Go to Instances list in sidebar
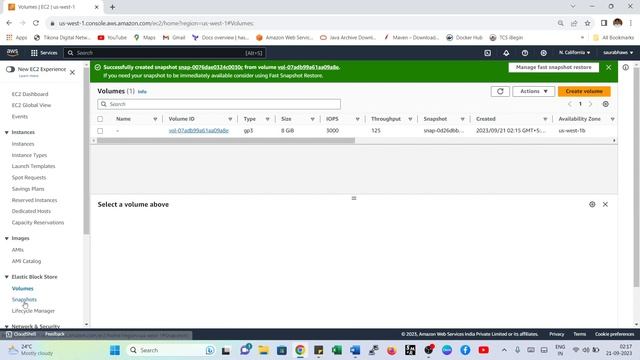This screenshot has height=360, width=640. click(x=23, y=144)
